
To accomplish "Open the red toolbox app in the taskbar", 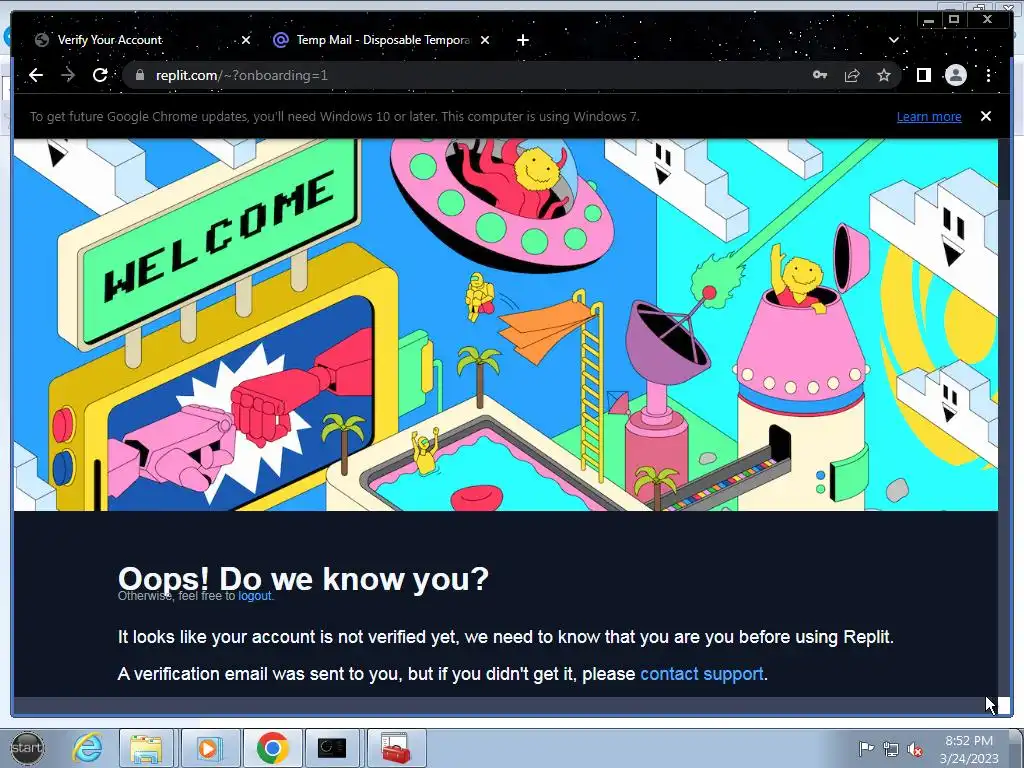I will tap(395, 748).
